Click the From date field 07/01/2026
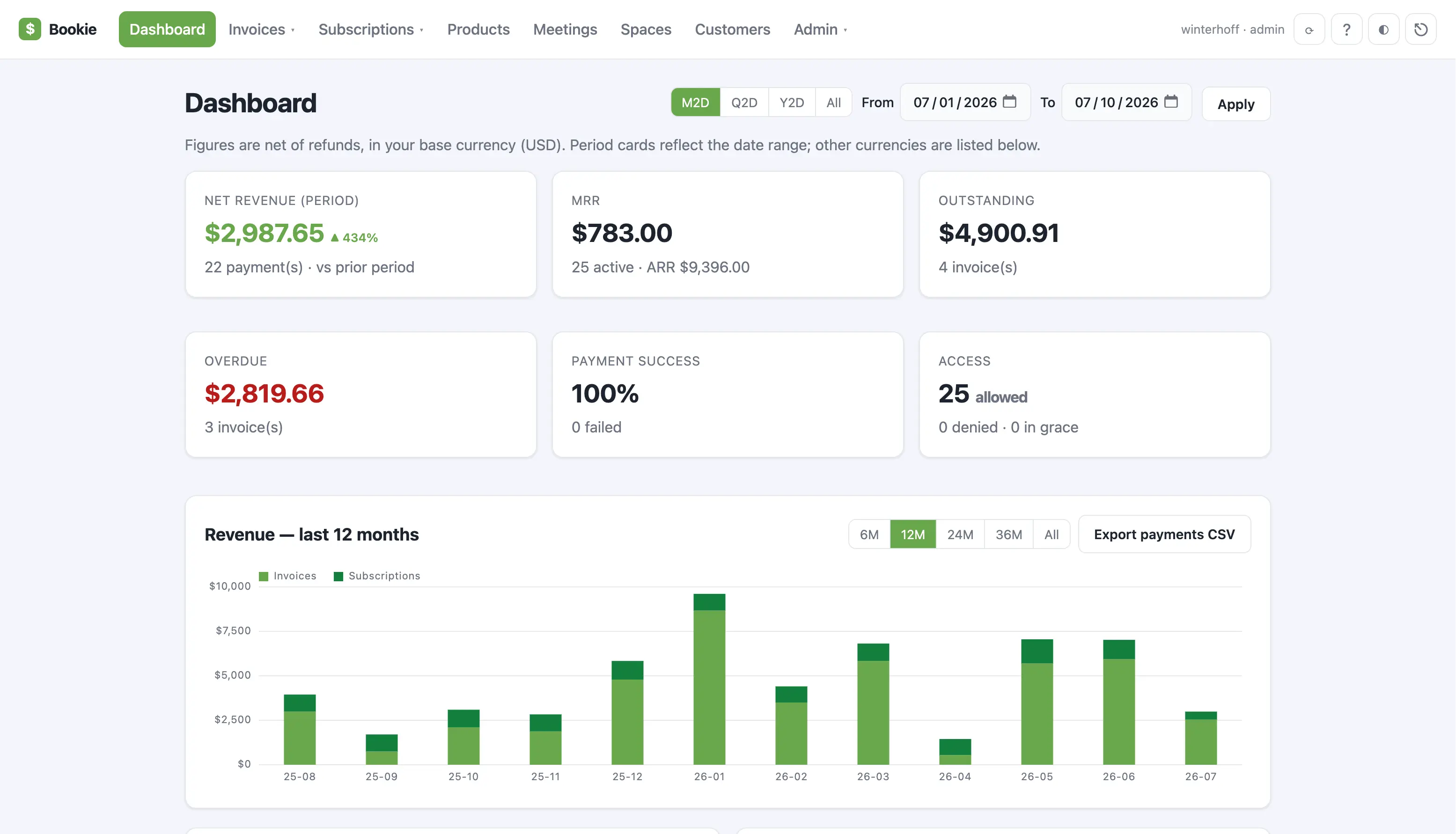 (x=965, y=102)
